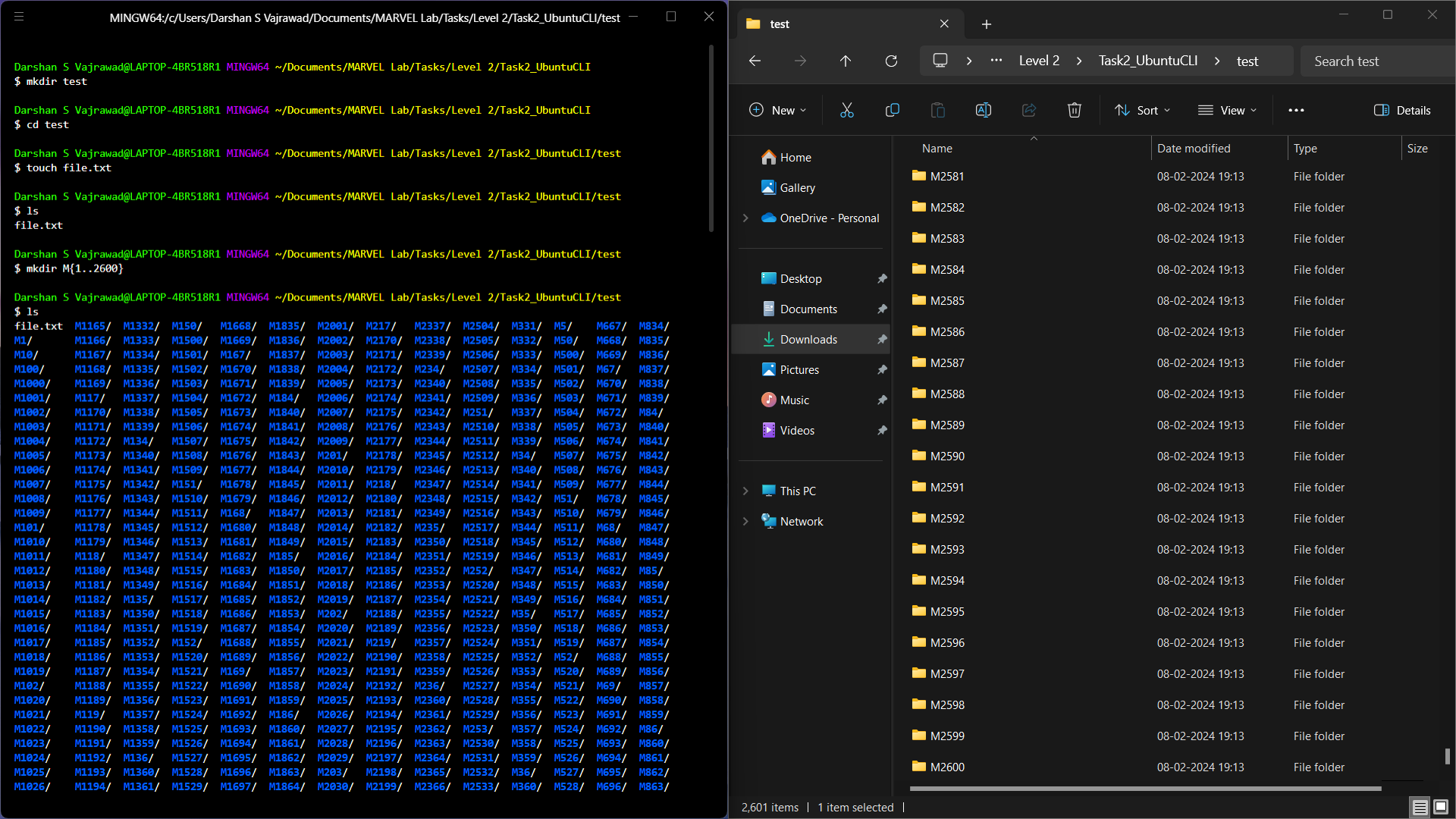Click Level 2 in the breadcrumb path
This screenshot has height=819, width=1456.
[1039, 61]
